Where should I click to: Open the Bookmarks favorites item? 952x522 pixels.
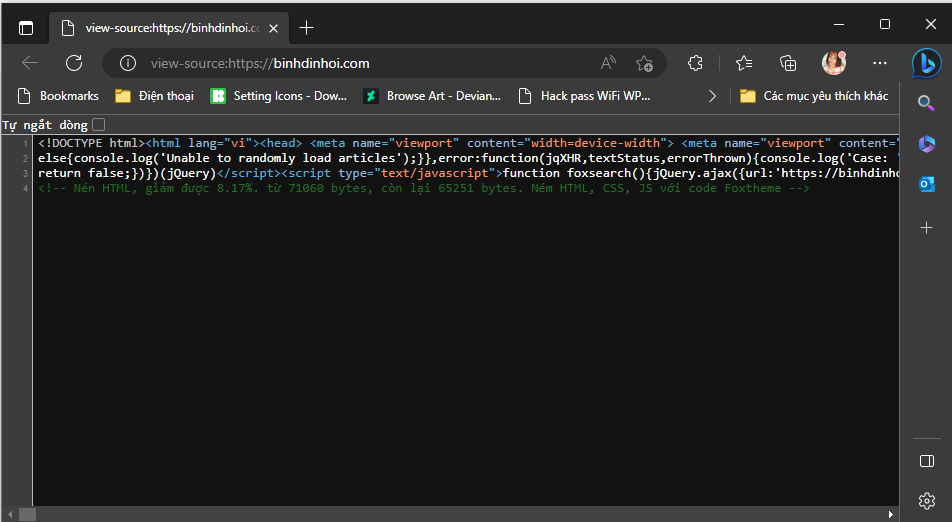tap(58, 96)
